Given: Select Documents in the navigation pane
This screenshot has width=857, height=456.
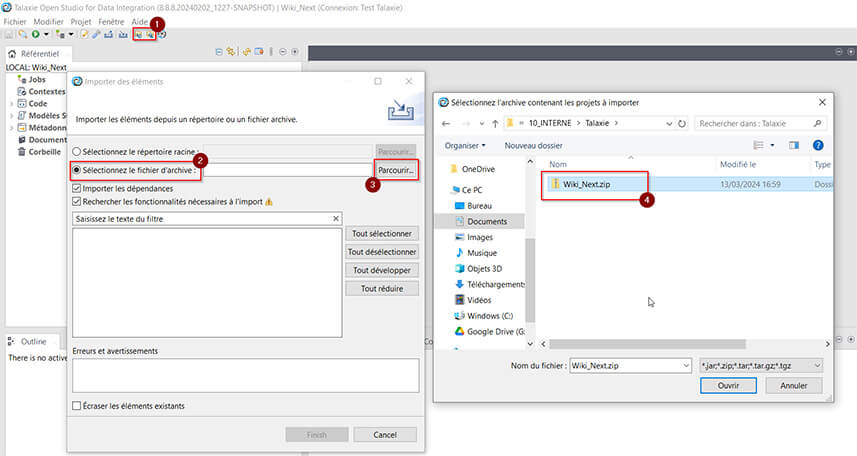Looking at the screenshot, I should (x=481, y=221).
